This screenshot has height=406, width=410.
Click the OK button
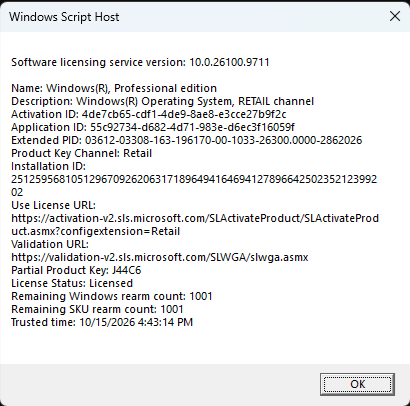click(357, 384)
